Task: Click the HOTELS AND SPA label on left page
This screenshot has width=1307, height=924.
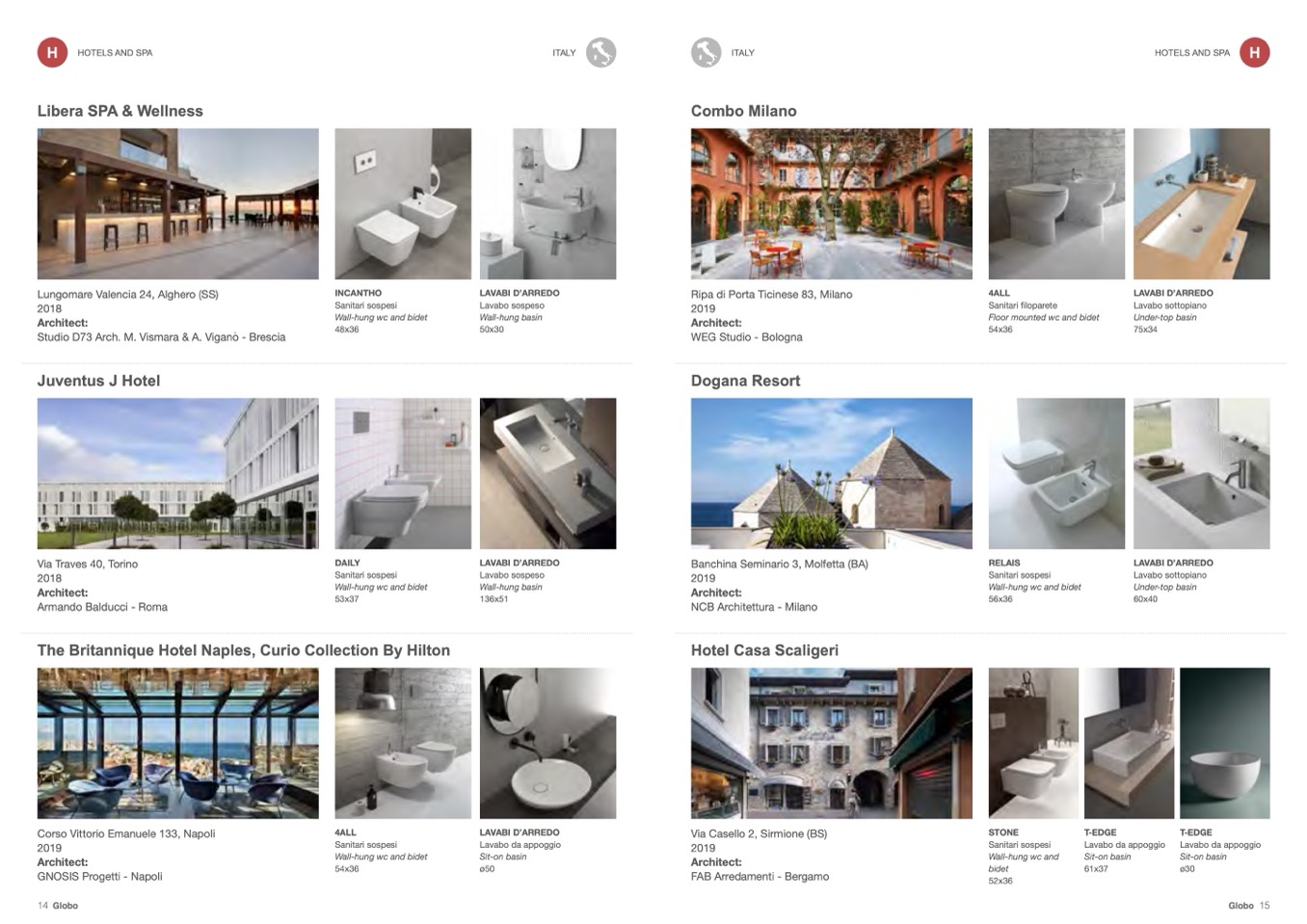Action: click(115, 53)
